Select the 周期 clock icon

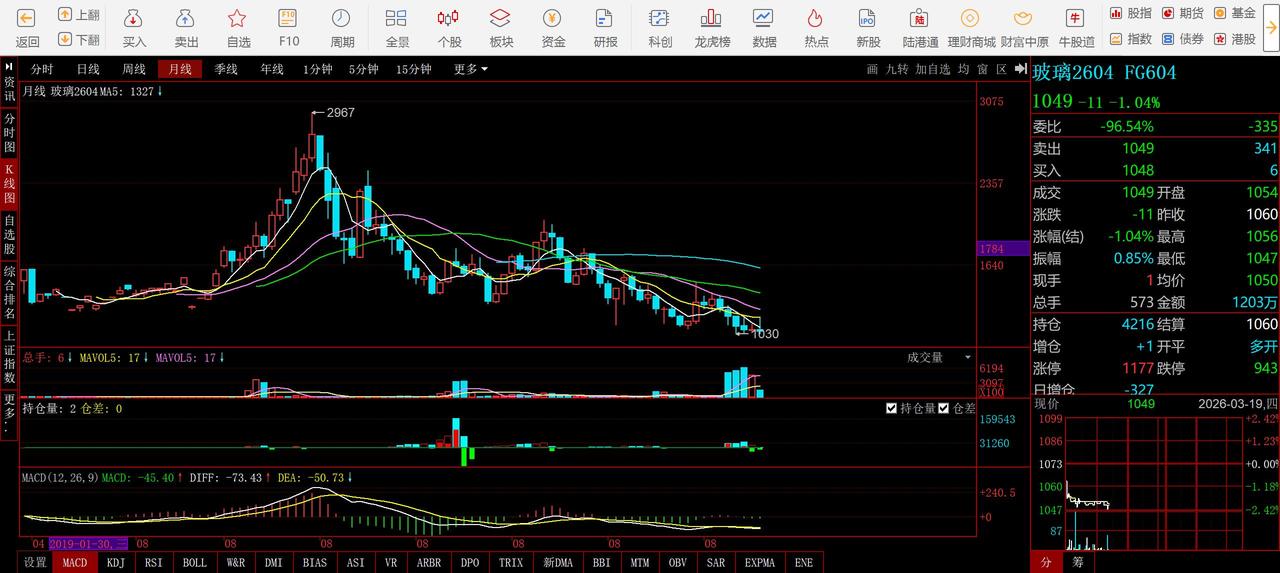(342, 18)
